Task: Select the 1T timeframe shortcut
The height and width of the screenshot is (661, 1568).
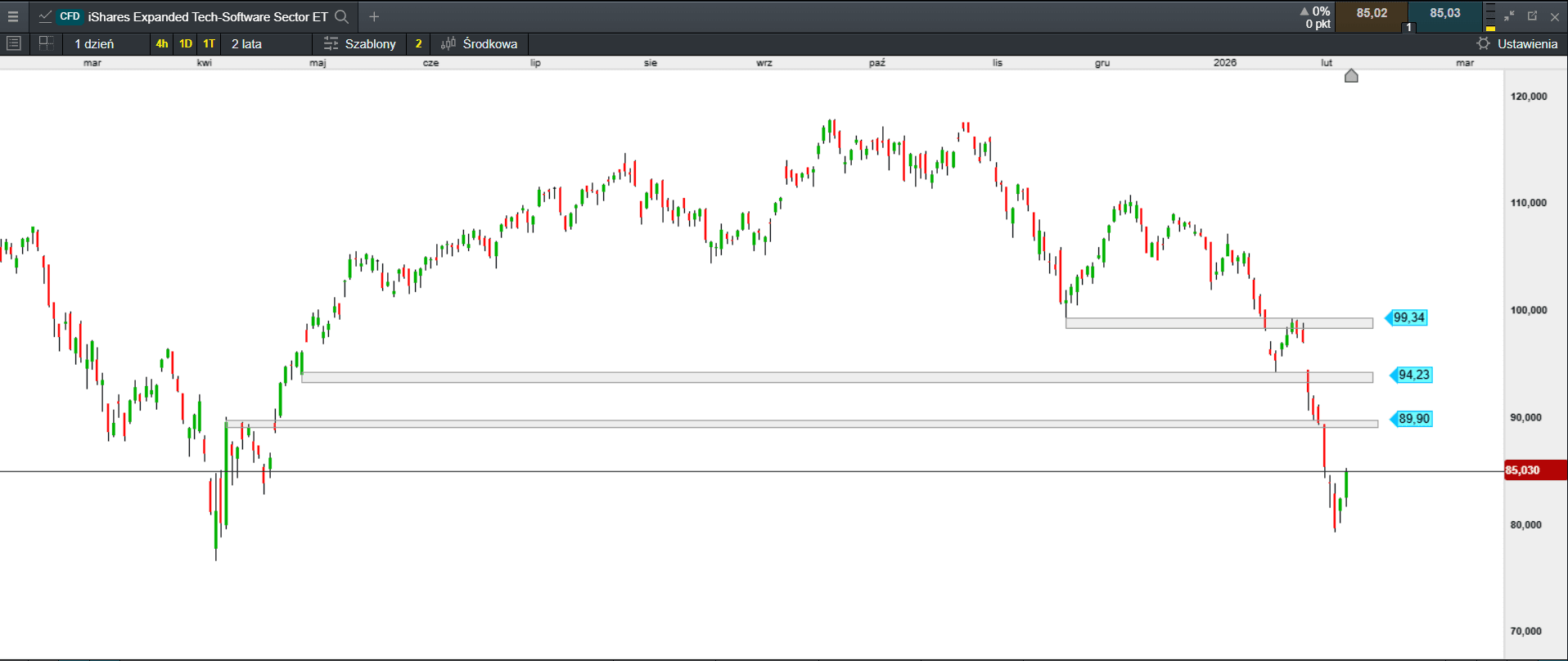Action: pos(210,43)
